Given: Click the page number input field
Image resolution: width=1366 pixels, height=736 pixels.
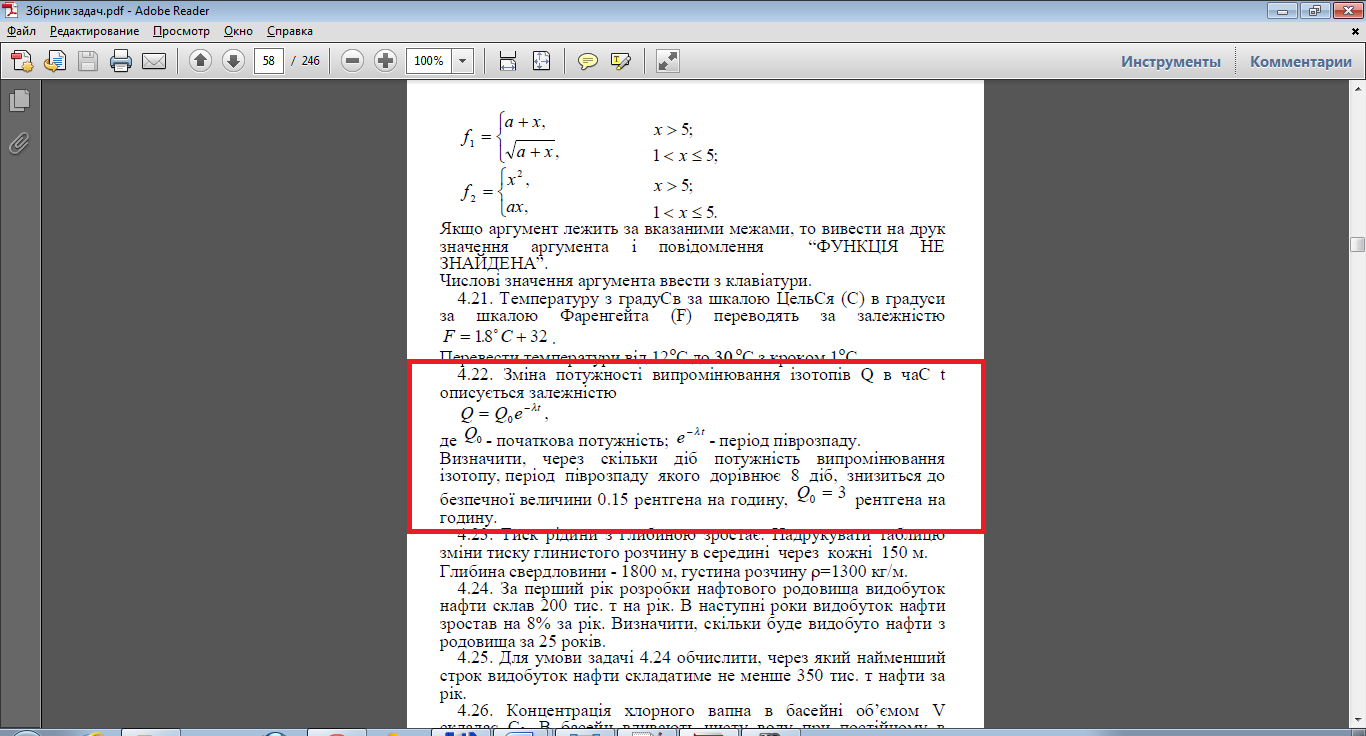Looking at the screenshot, I should (x=268, y=61).
